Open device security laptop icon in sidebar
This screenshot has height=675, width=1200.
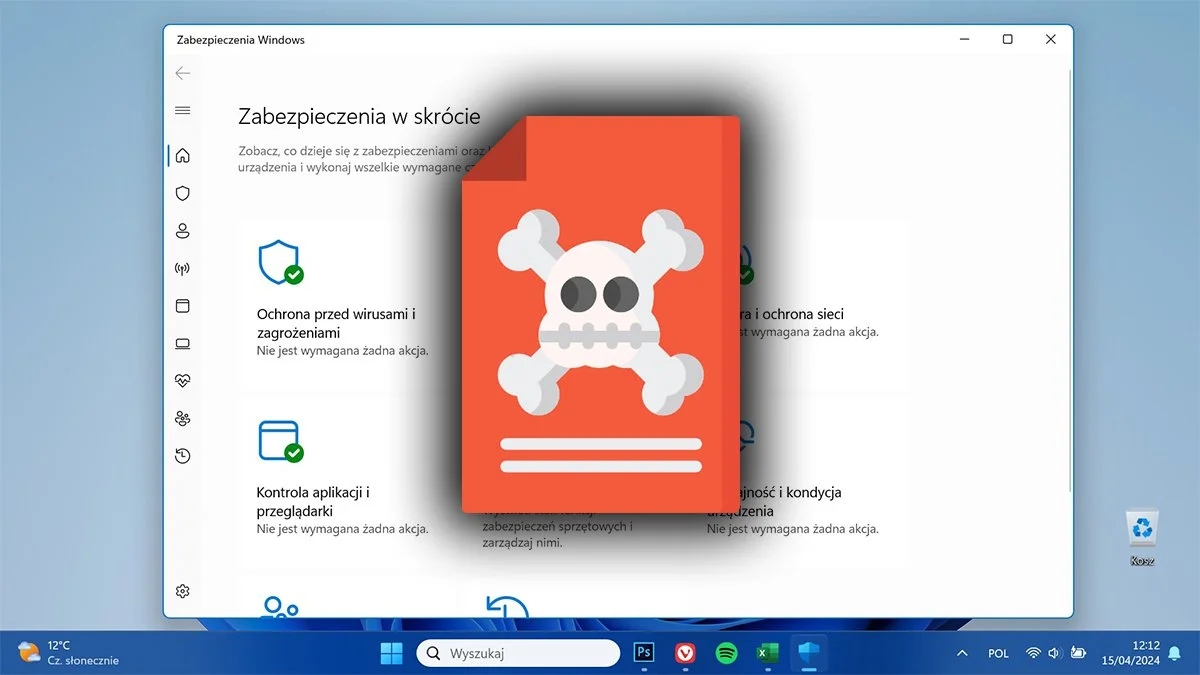tap(182, 343)
